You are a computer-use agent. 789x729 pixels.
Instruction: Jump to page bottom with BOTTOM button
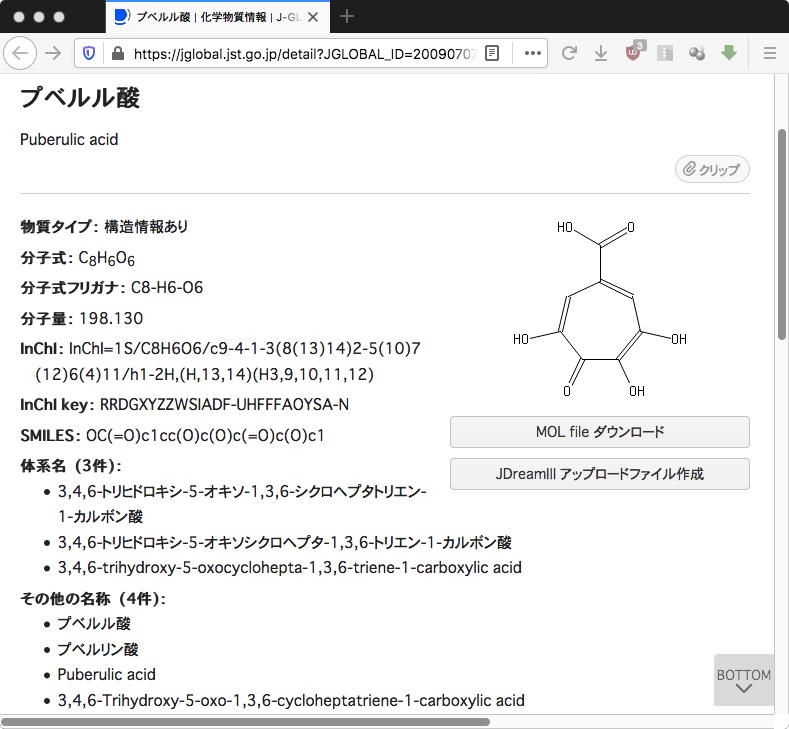click(743, 680)
